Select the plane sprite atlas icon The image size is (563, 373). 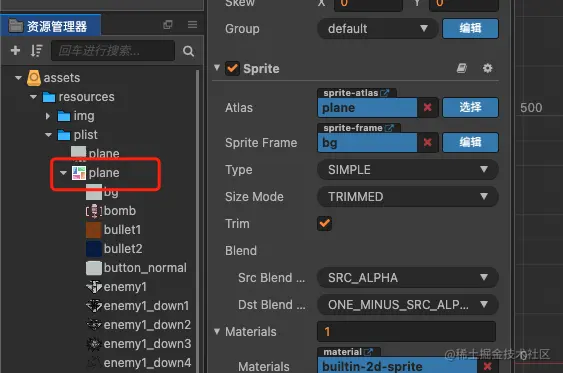[79, 173]
